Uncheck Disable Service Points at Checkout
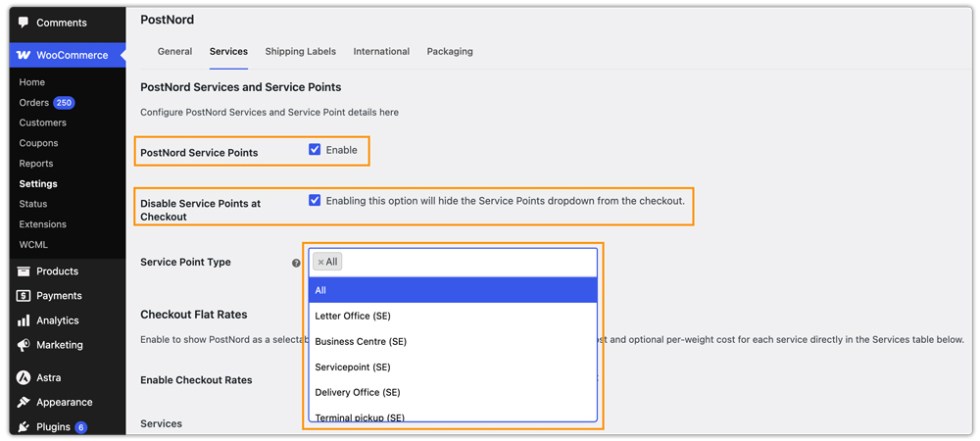Image resolution: width=980 pixels, height=441 pixels. (x=314, y=201)
